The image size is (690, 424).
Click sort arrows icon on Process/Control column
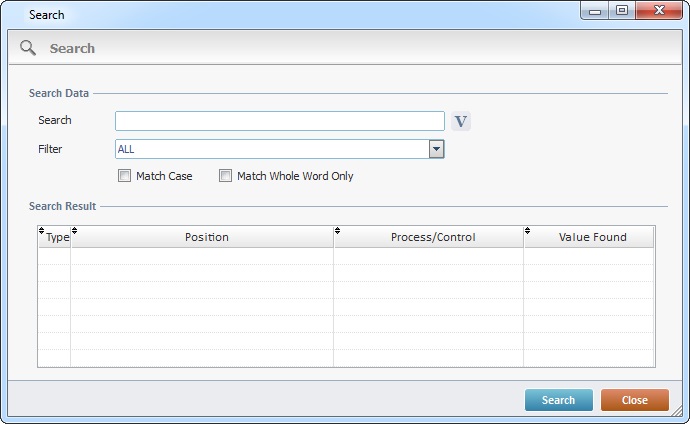click(338, 231)
